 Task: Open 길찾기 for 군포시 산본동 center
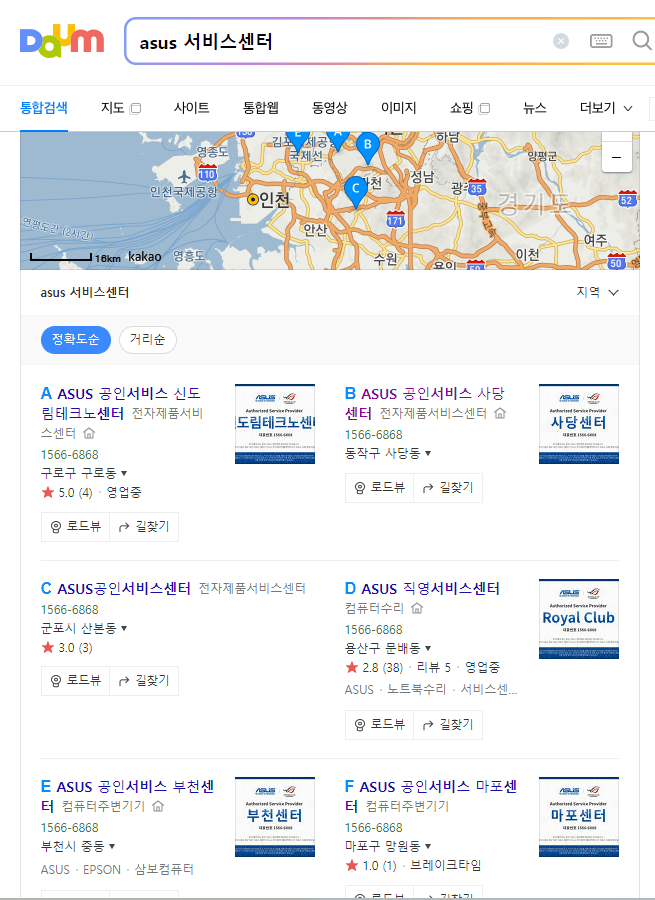(x=144, y=681)
